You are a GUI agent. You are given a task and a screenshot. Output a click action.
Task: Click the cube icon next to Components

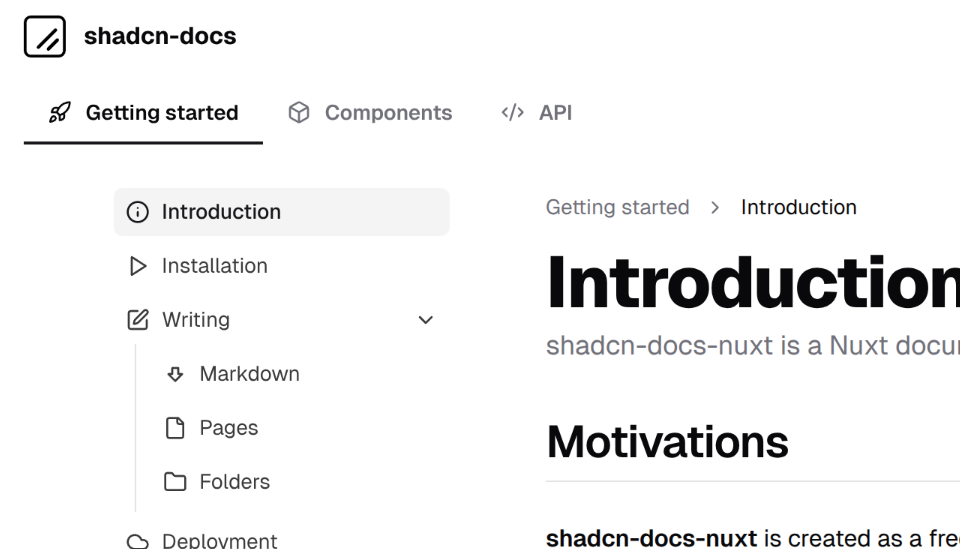click(x=298, y=113)
